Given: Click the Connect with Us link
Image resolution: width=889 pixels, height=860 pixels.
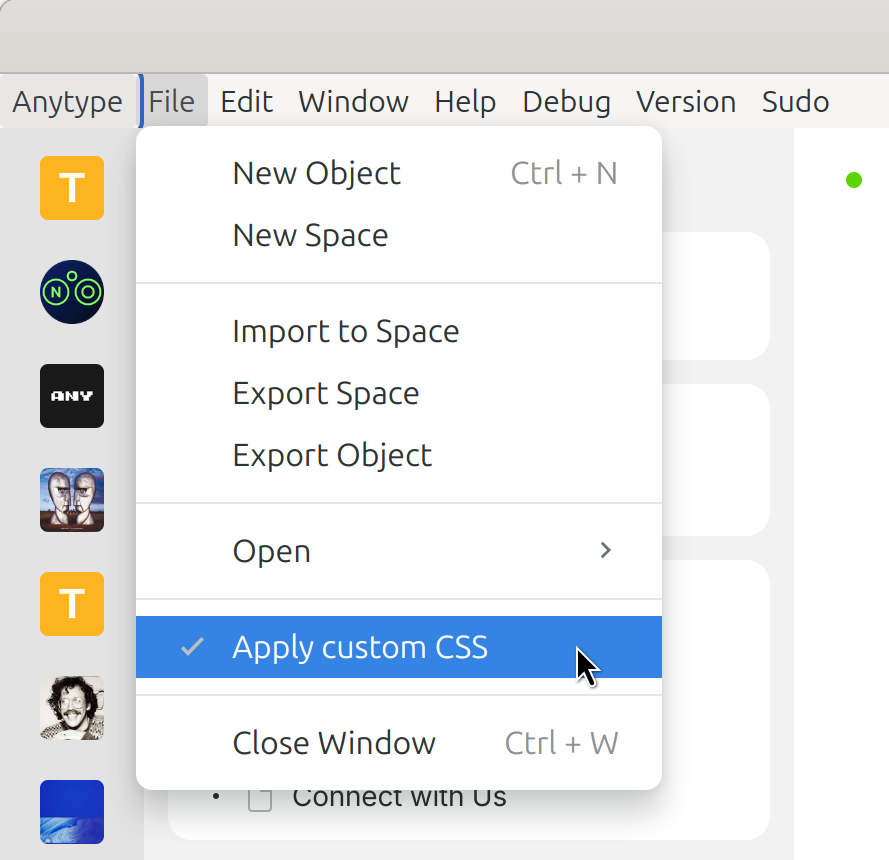Looking at the screenshot, I should (399, 798).
